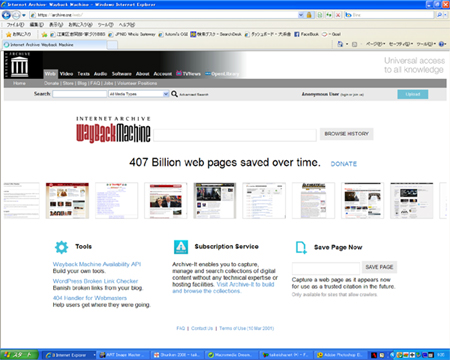This screenshot has height=360, width=450.
Task: Select the Video tab in archive navigation
Action: 66,74
